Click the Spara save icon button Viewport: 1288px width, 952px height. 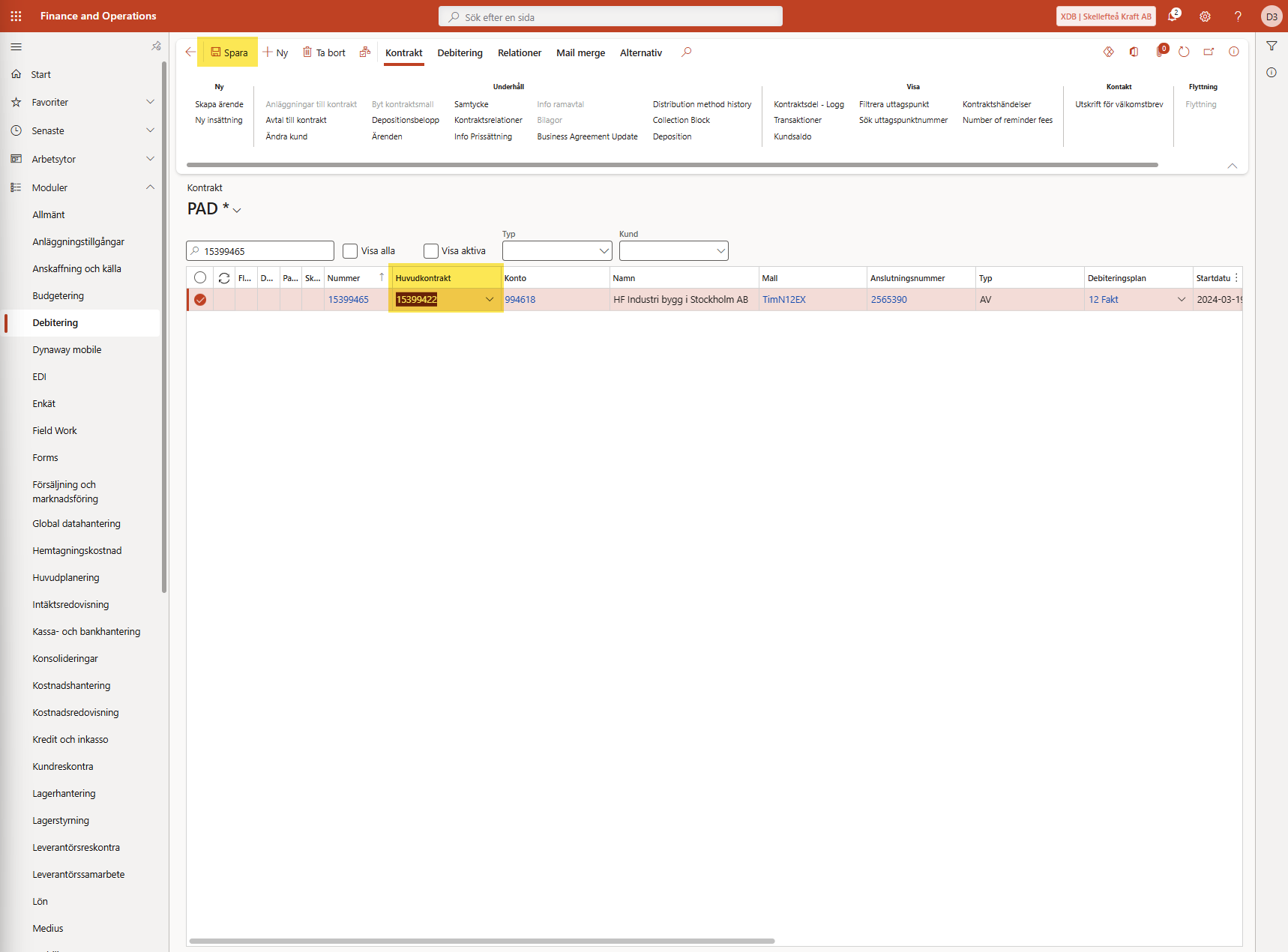[x=216, y=52]
